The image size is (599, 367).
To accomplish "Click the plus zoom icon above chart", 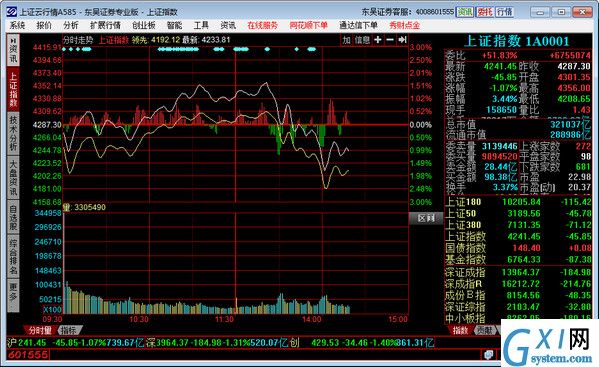I will coord(378,40).
